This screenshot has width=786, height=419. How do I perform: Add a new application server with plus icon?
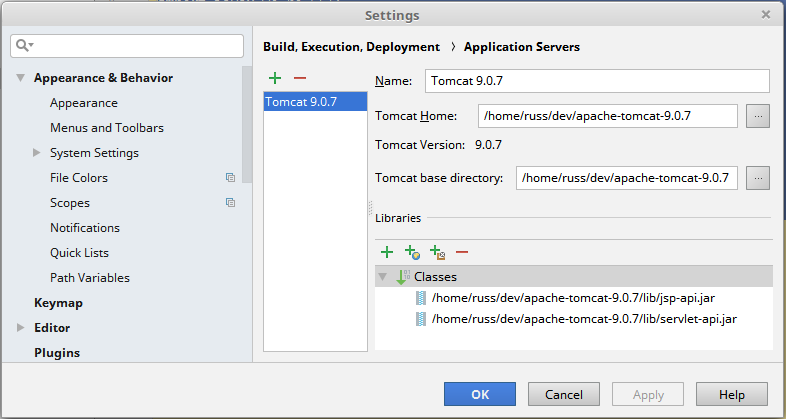[x=275, y=78]
